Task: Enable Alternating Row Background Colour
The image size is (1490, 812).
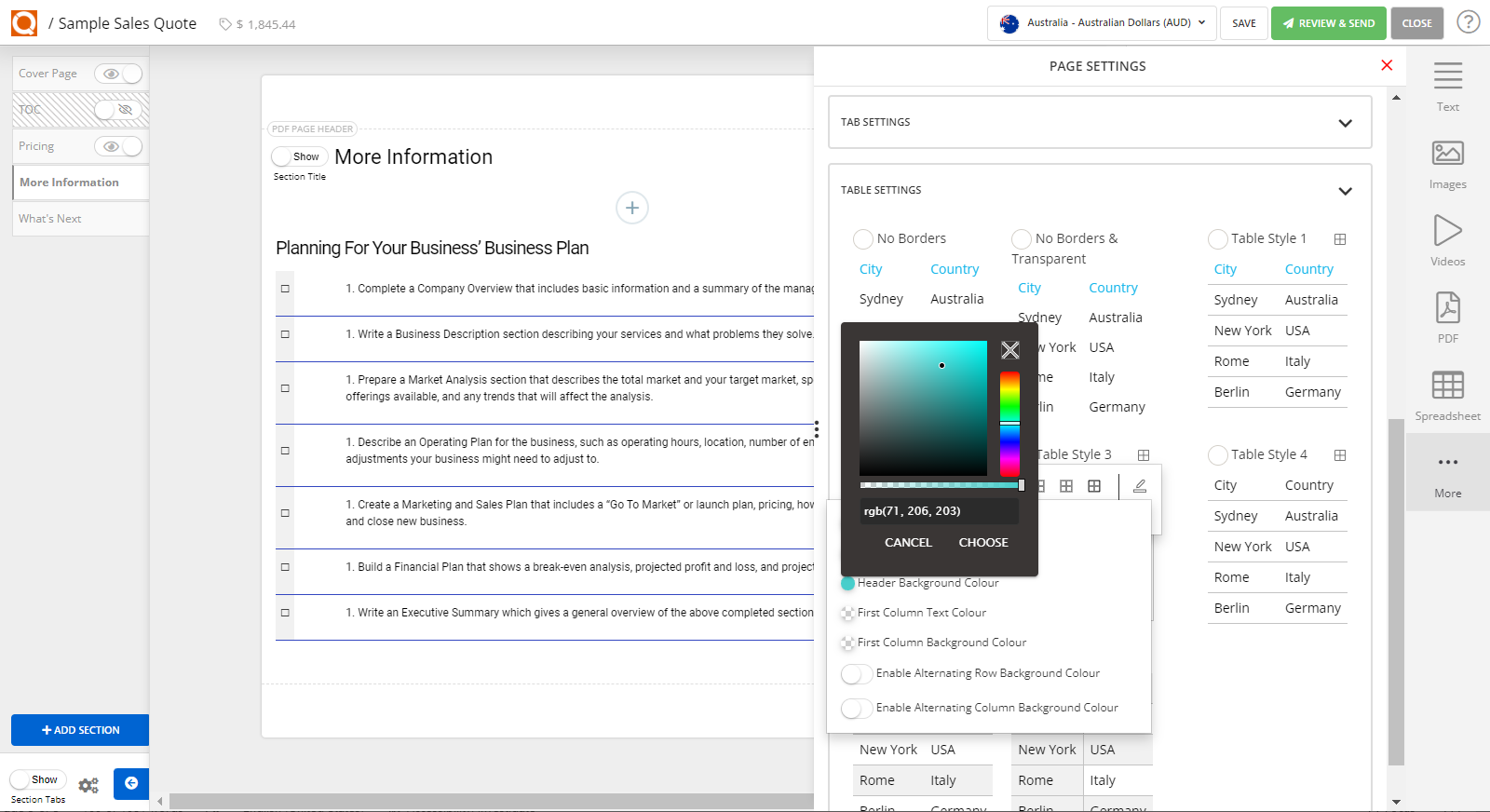Action: pos(856,674)
